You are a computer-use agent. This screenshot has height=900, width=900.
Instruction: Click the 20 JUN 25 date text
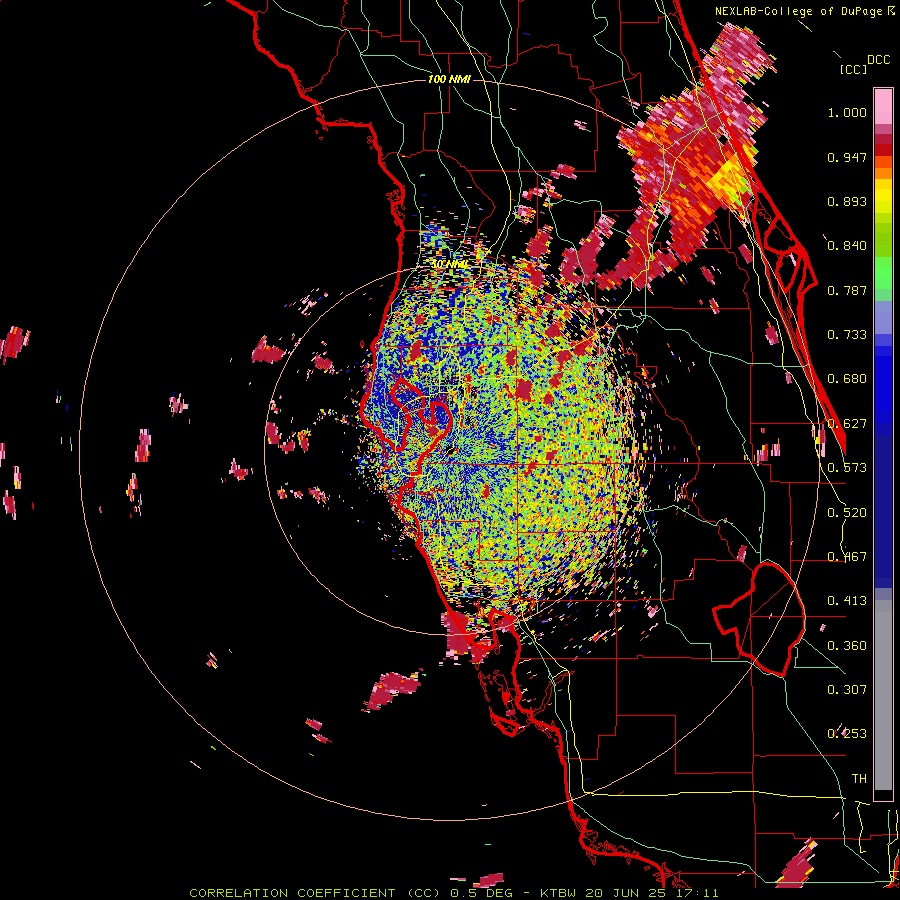[626, 893]
